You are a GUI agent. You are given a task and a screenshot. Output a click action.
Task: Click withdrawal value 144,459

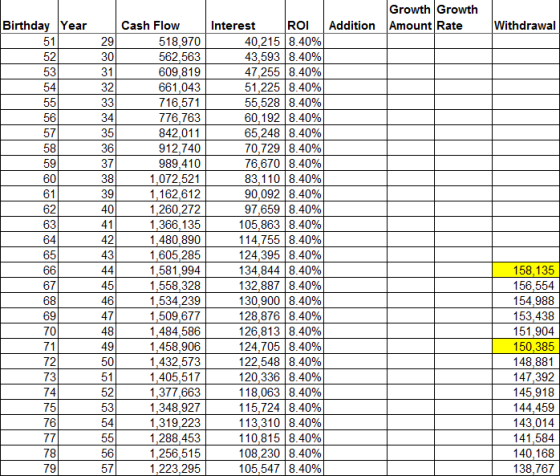pos(534,407)
